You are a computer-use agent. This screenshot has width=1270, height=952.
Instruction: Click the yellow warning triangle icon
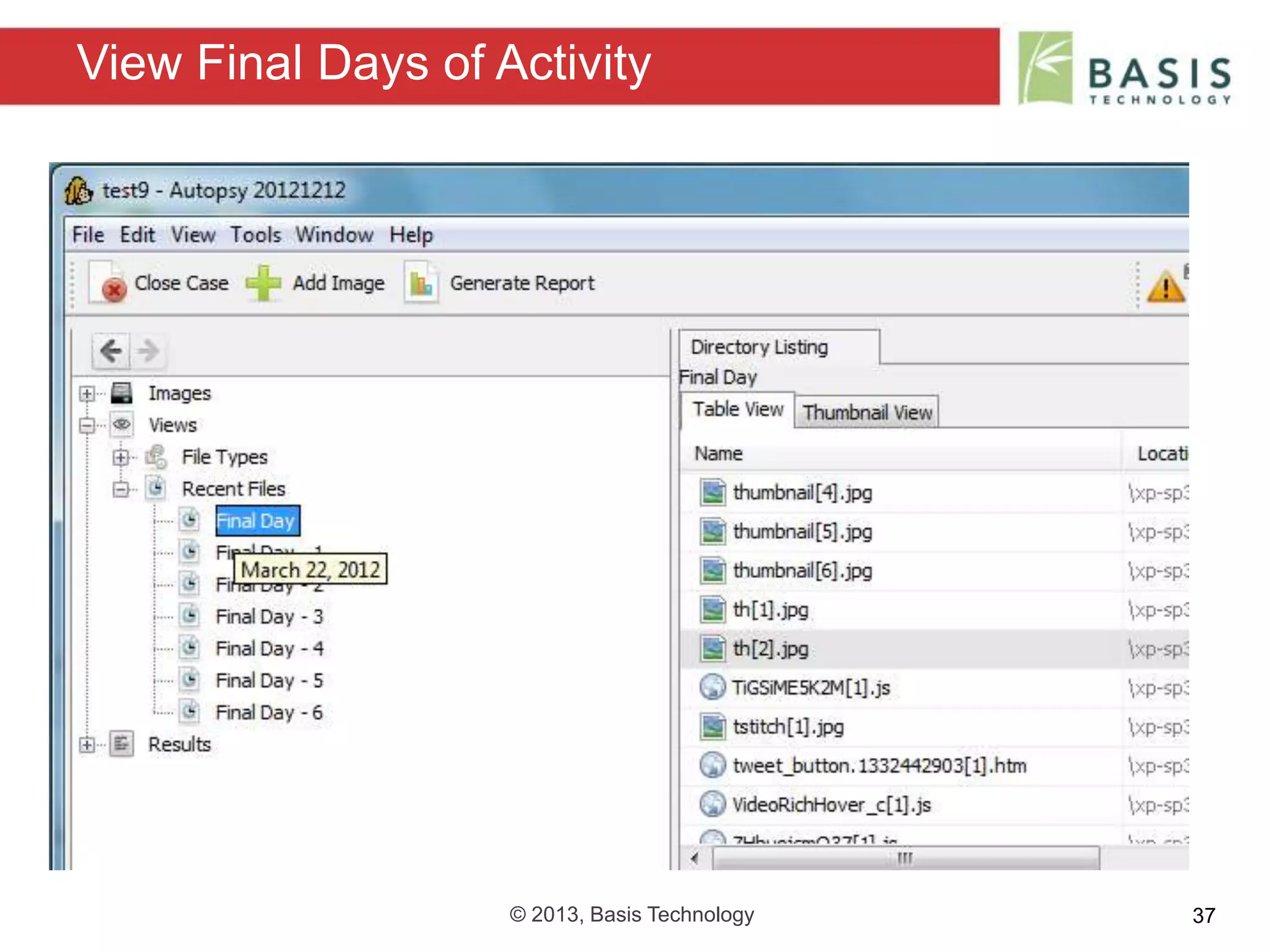1166,287
